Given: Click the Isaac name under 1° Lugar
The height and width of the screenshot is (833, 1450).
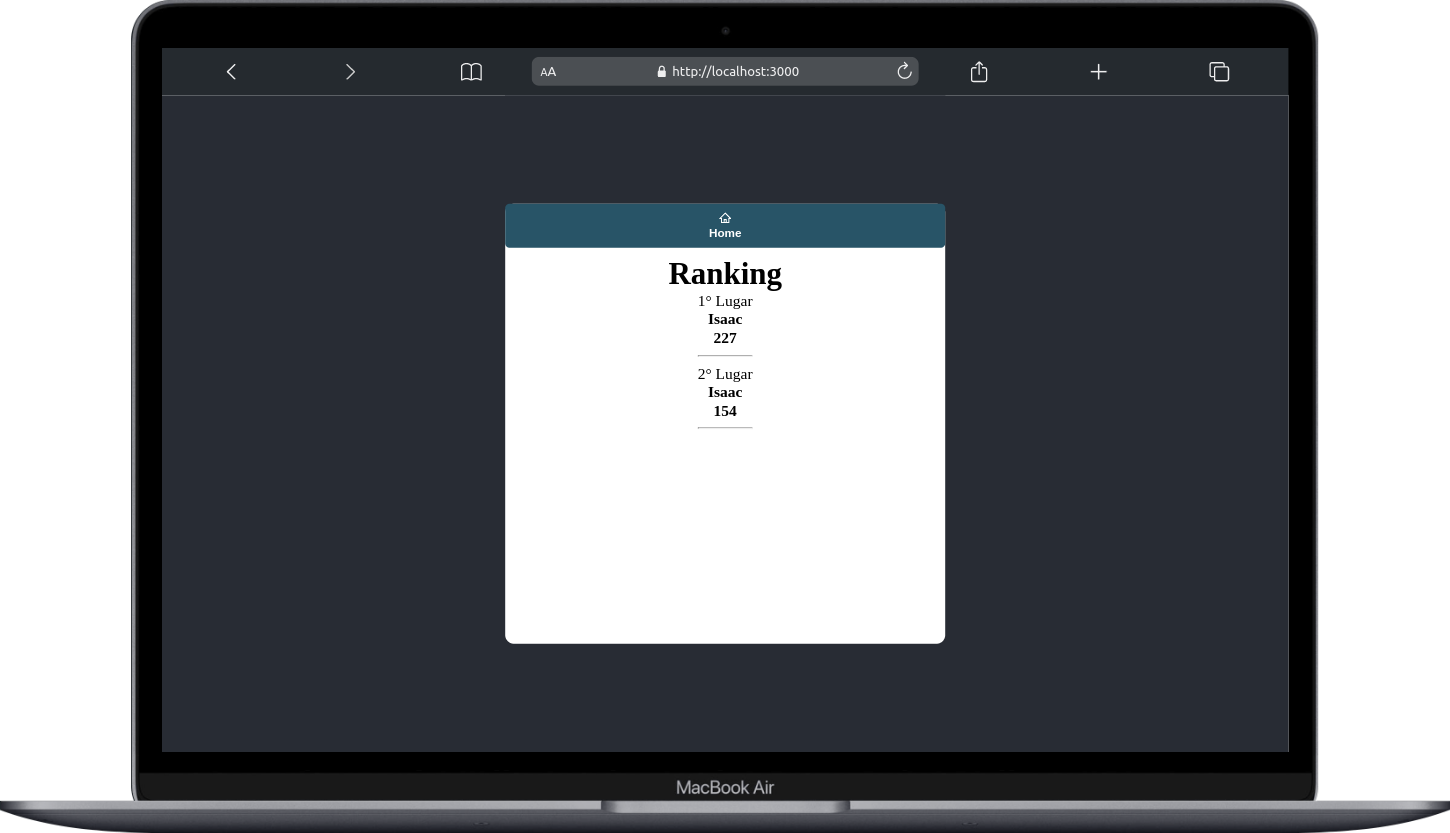Looking at the screenshot, I should (x=725, y=320).
